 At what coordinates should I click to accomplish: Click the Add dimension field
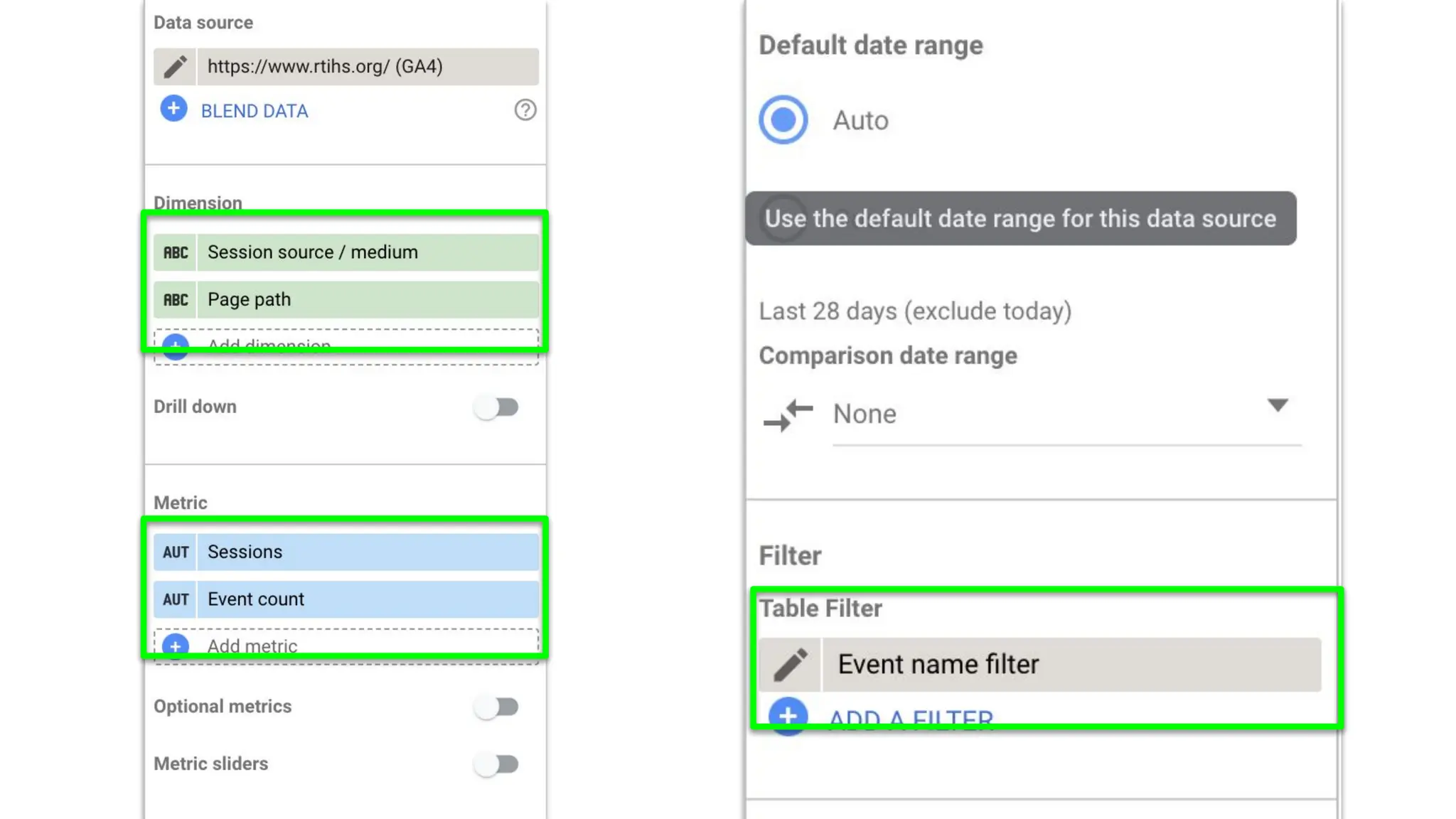[x=346, y=346]
